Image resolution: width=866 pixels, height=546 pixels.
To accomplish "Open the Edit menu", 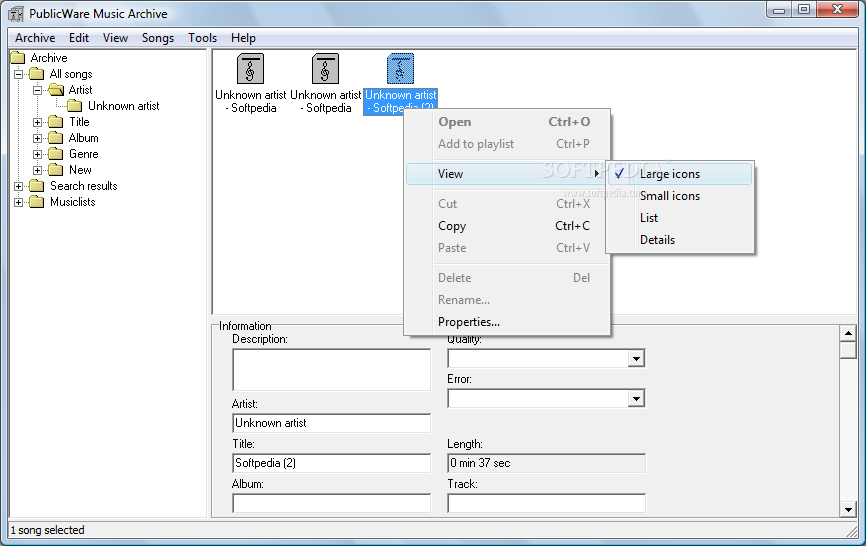I will (78, 38).
